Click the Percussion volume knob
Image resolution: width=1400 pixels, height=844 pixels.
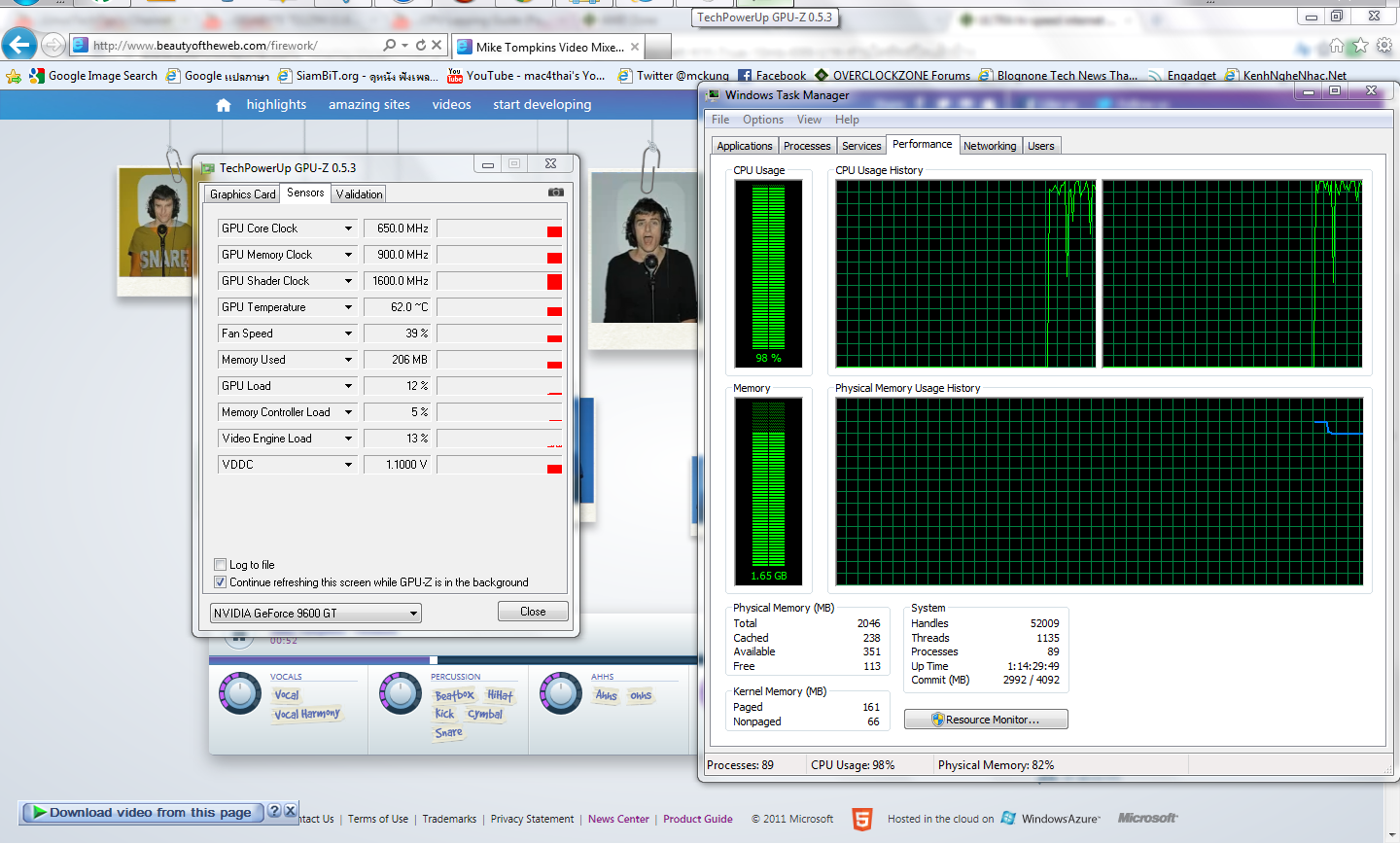click(401, 692)
